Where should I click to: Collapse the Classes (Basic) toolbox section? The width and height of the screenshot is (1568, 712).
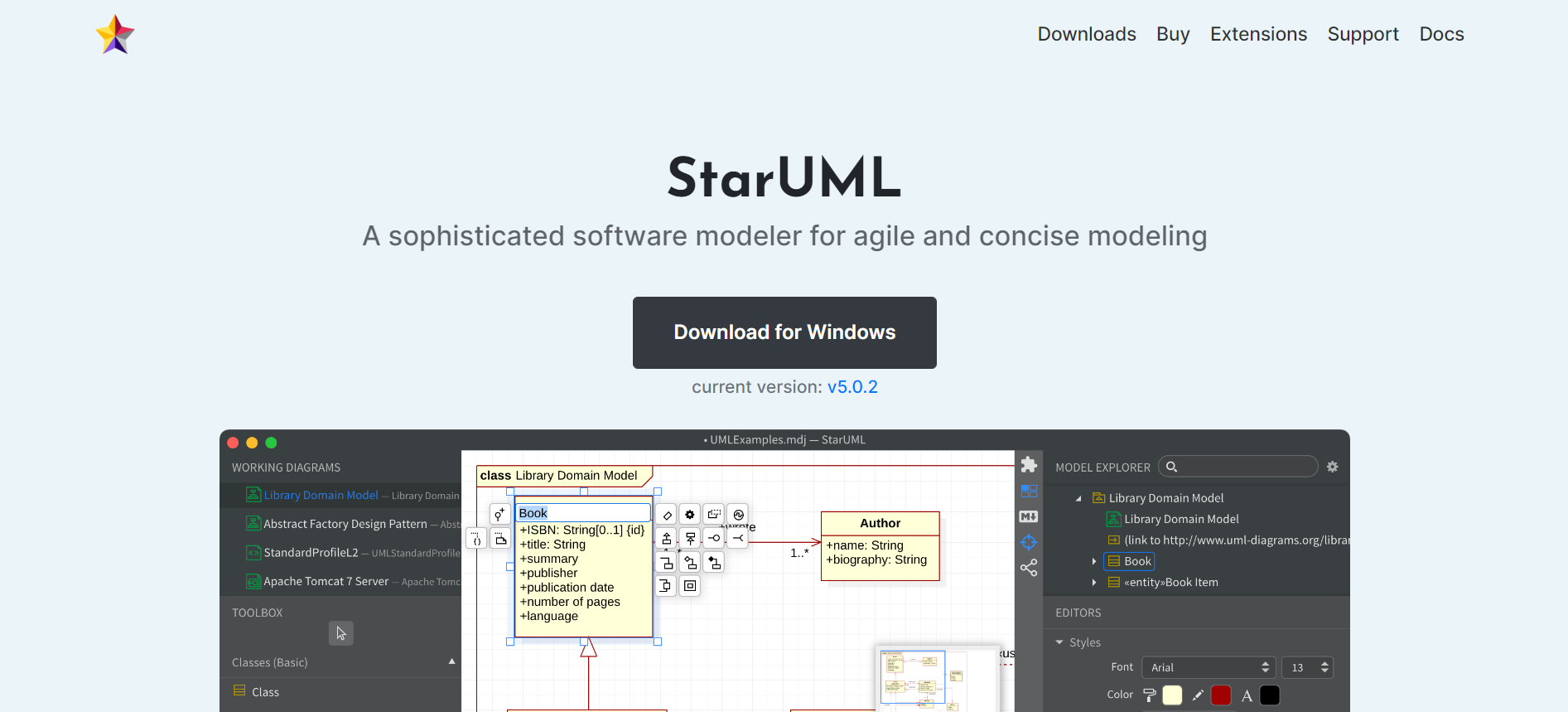[451, 661]
